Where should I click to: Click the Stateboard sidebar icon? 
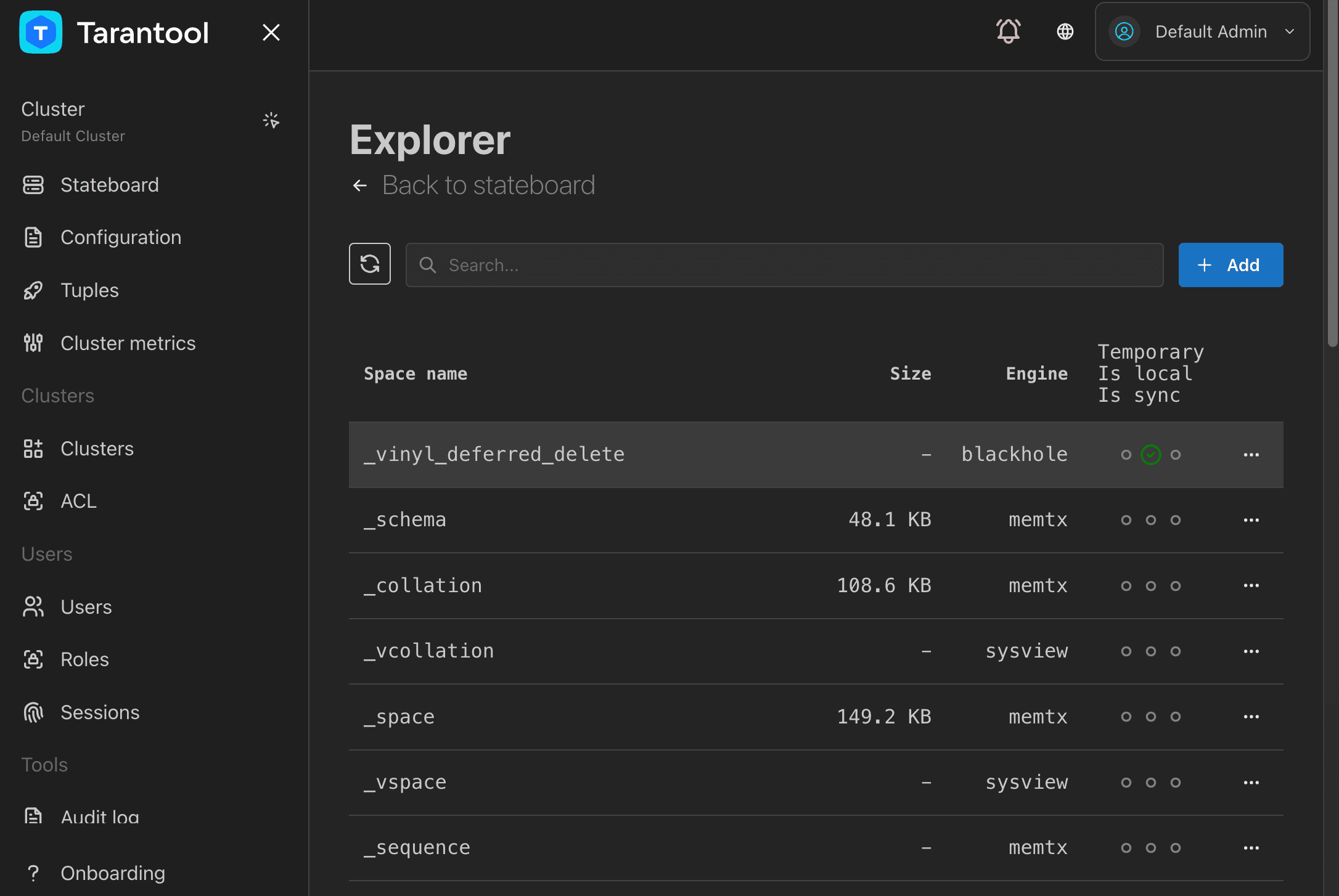(33, 185)
